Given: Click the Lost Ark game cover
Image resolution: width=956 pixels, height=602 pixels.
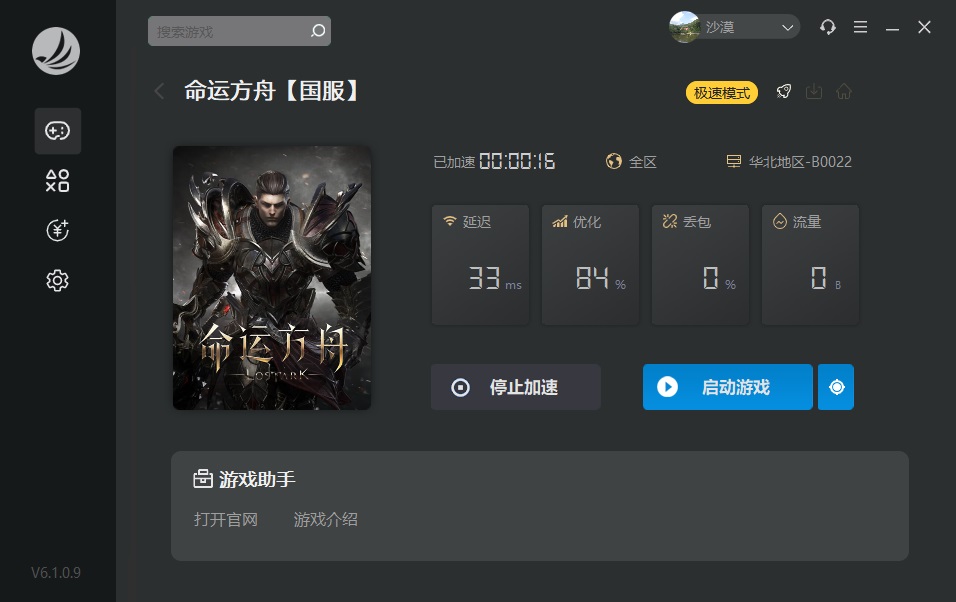Looking at the screenshot, I should point(272,278).
